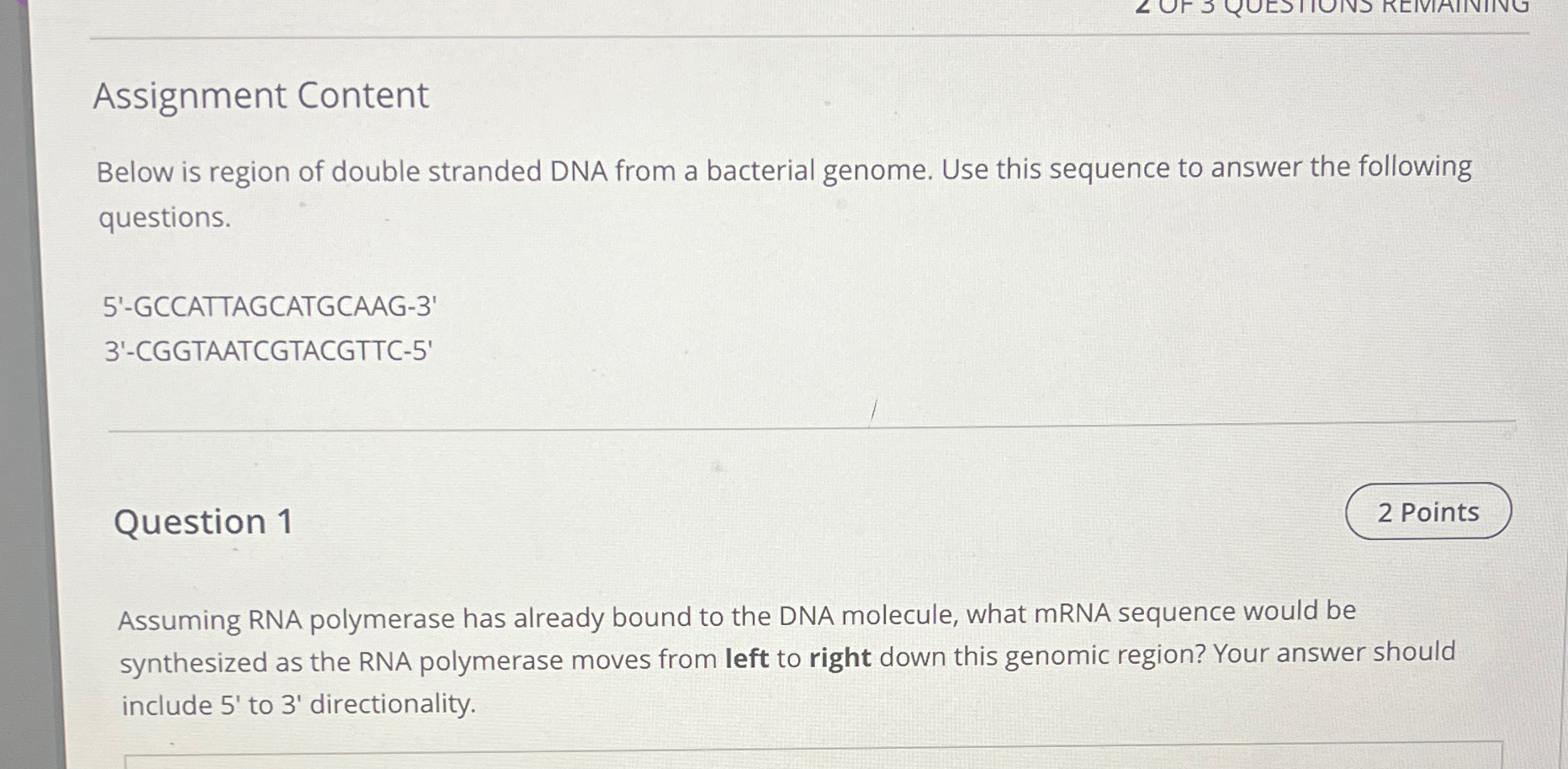Image resolution: width=1568 pixels, height=769 pixels.
Task: Click the phrase 'include 5' to 3' directionality.'
Action: pos(299,704)
